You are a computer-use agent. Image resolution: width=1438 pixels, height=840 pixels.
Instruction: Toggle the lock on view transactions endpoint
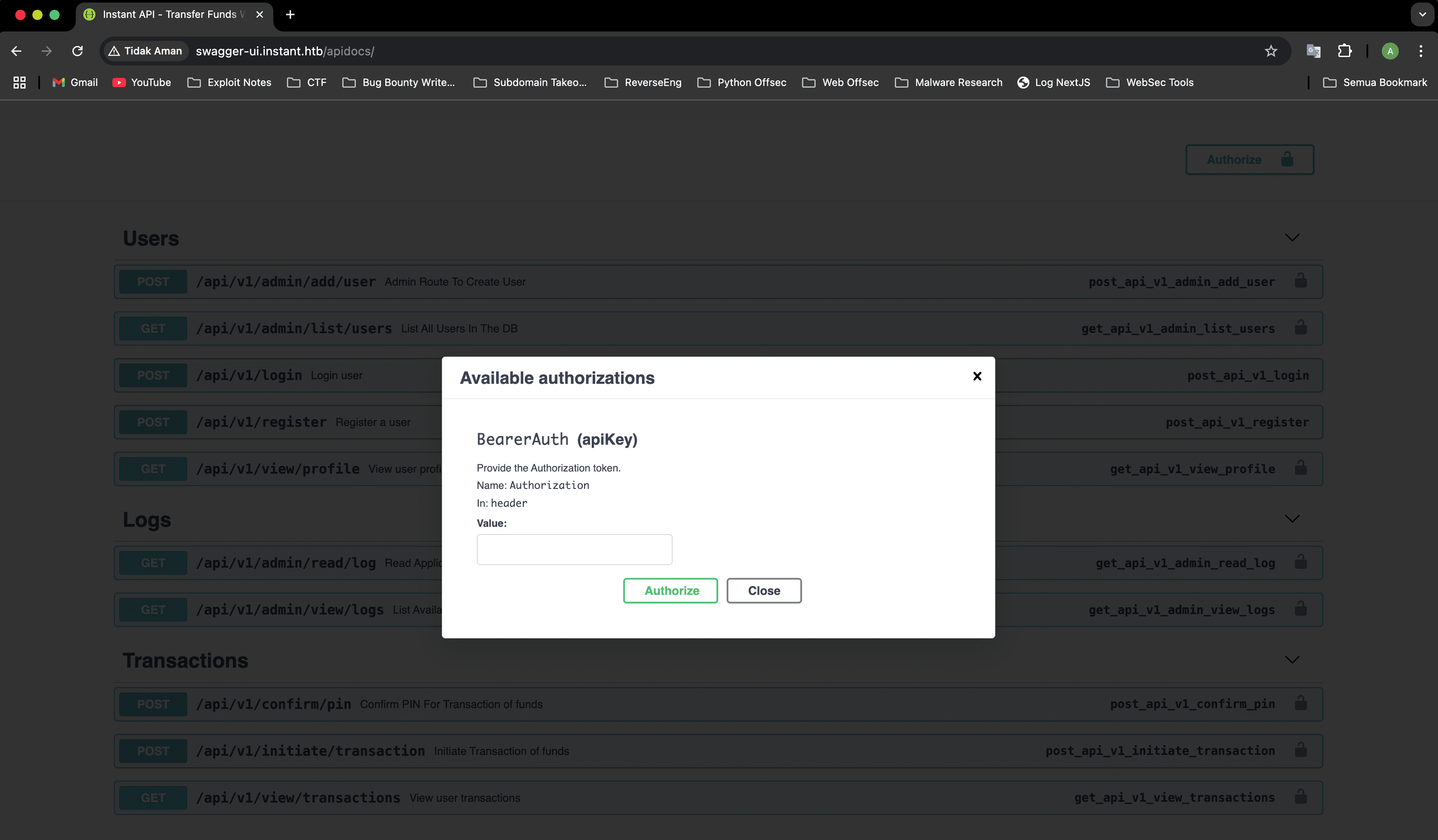pyautogui.click(x=1301, y=797)
